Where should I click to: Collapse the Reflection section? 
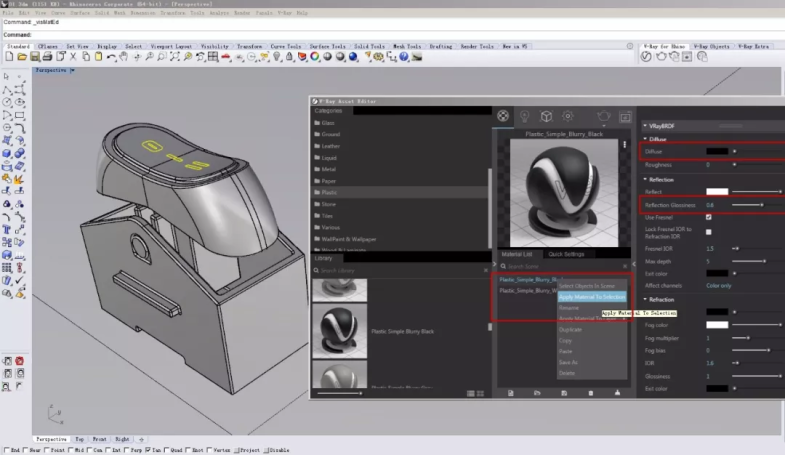(x=645, y=179)
